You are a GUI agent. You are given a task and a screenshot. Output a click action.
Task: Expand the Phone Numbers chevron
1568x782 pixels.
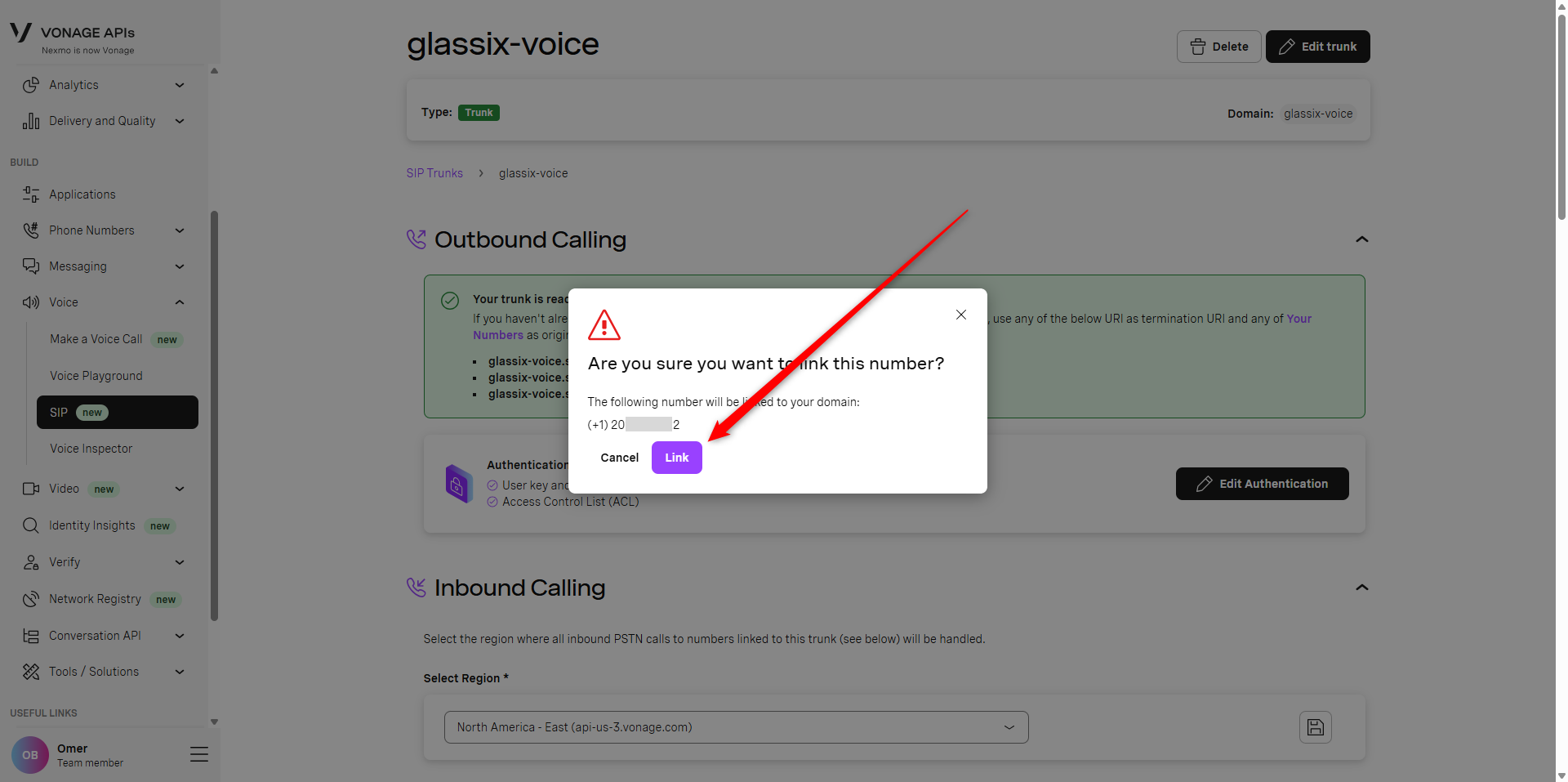tap(180, 230)
